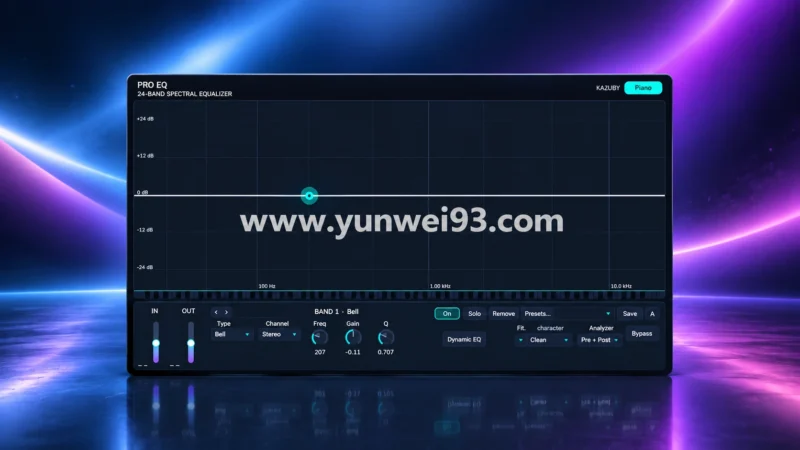Click the -24 dB axis label
Viewport: 800px width, 450px height.
pos(145,267)
